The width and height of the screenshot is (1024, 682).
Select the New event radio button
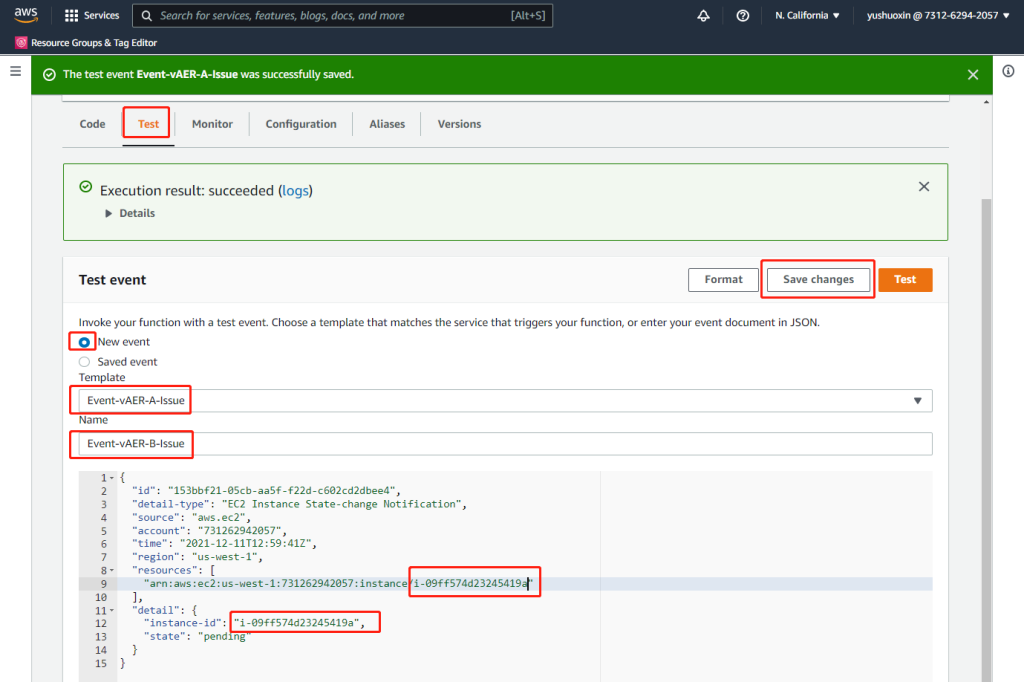click(85, 342)
